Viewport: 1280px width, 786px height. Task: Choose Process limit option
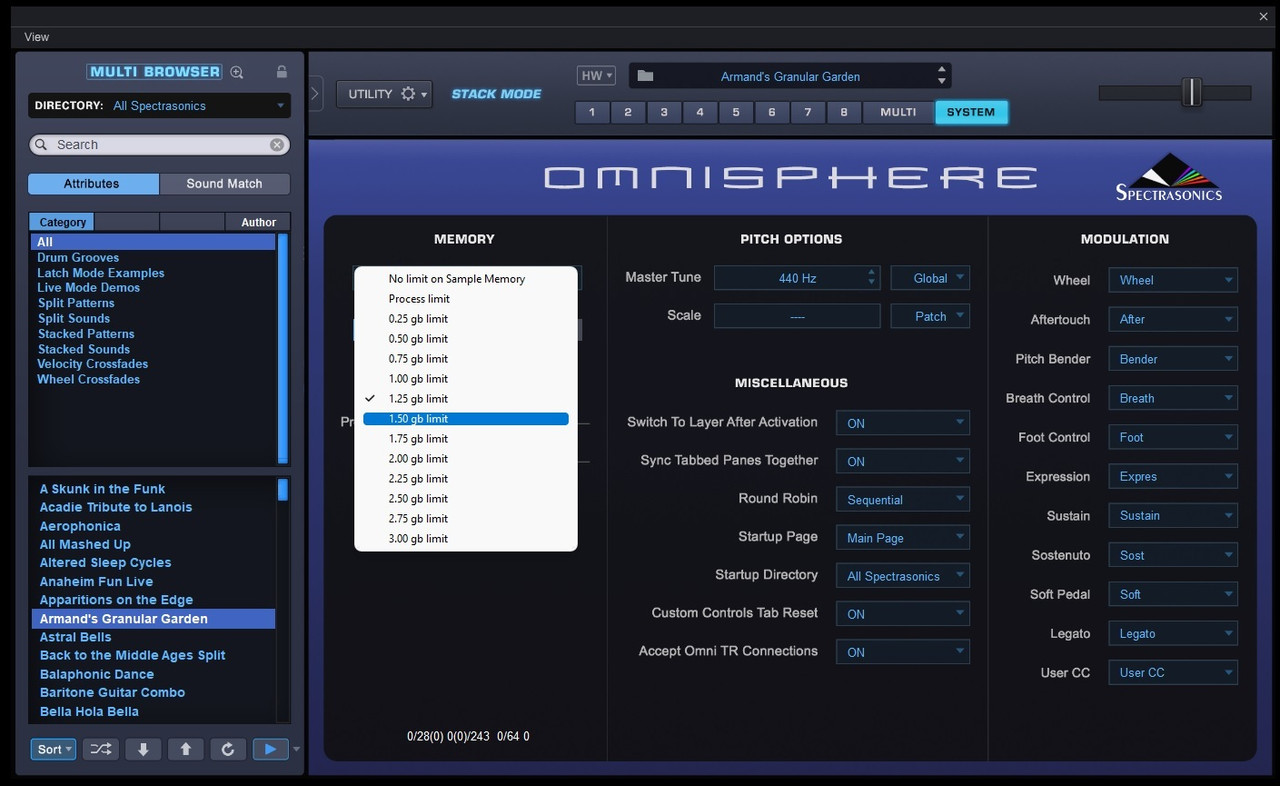click(x=466, y=299)
